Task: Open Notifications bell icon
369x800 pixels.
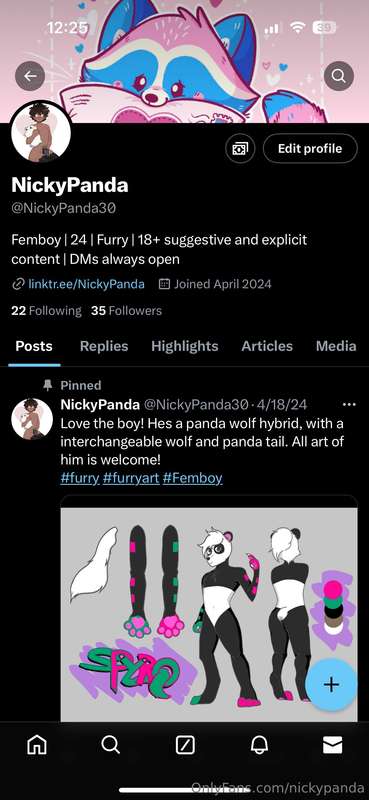Action: [x=259, y=746]
